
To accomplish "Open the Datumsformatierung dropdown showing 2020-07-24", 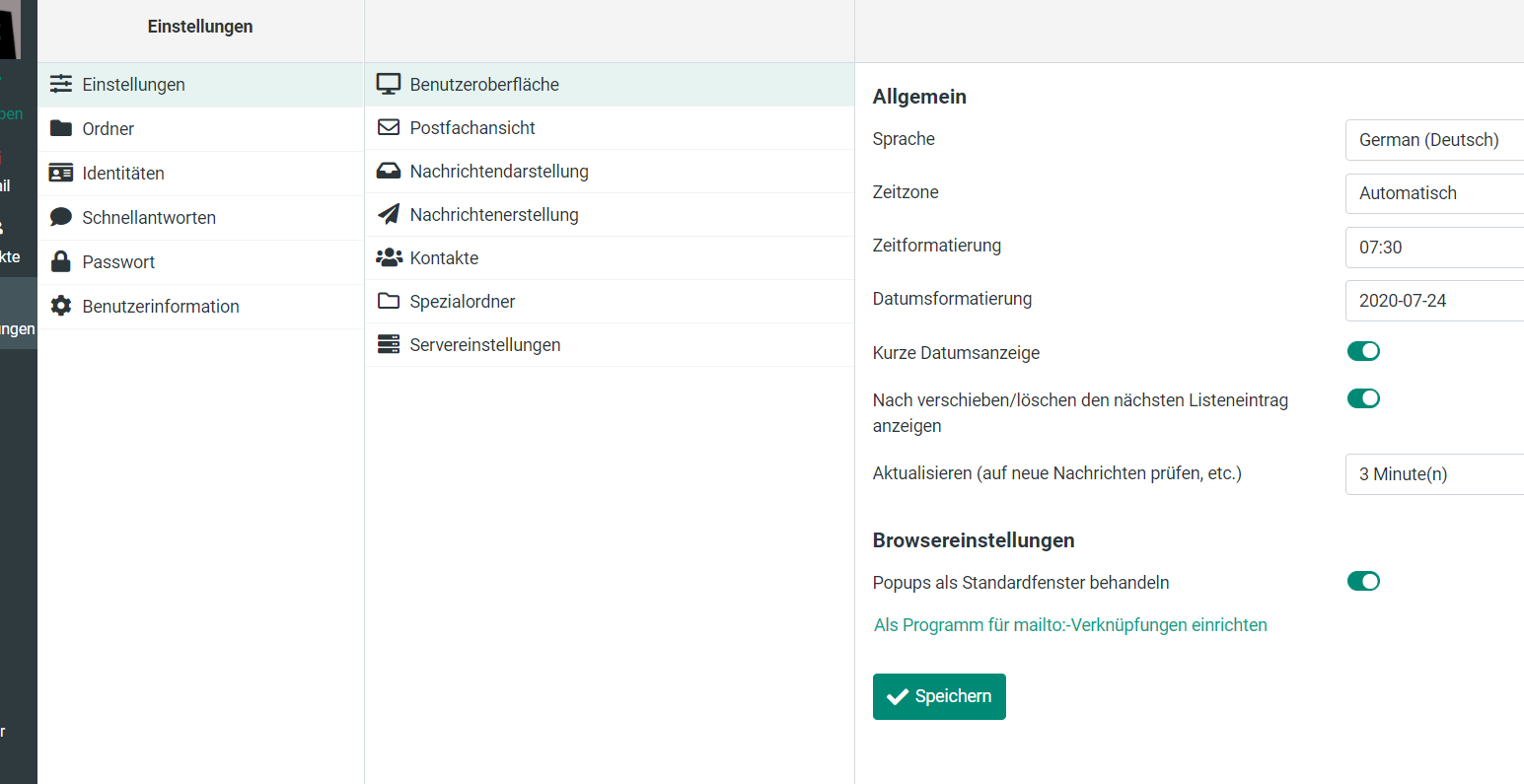I will click(x=1434, y=301).
